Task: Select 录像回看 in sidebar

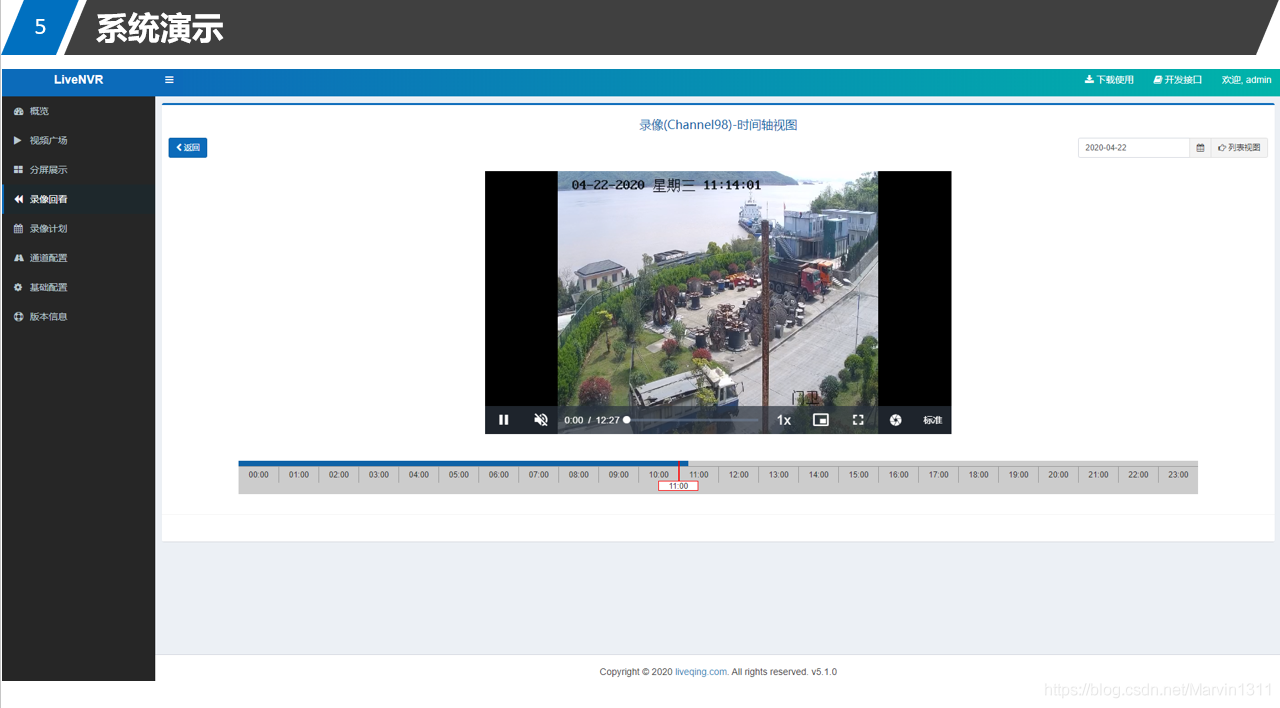Action: pos(78,199)
